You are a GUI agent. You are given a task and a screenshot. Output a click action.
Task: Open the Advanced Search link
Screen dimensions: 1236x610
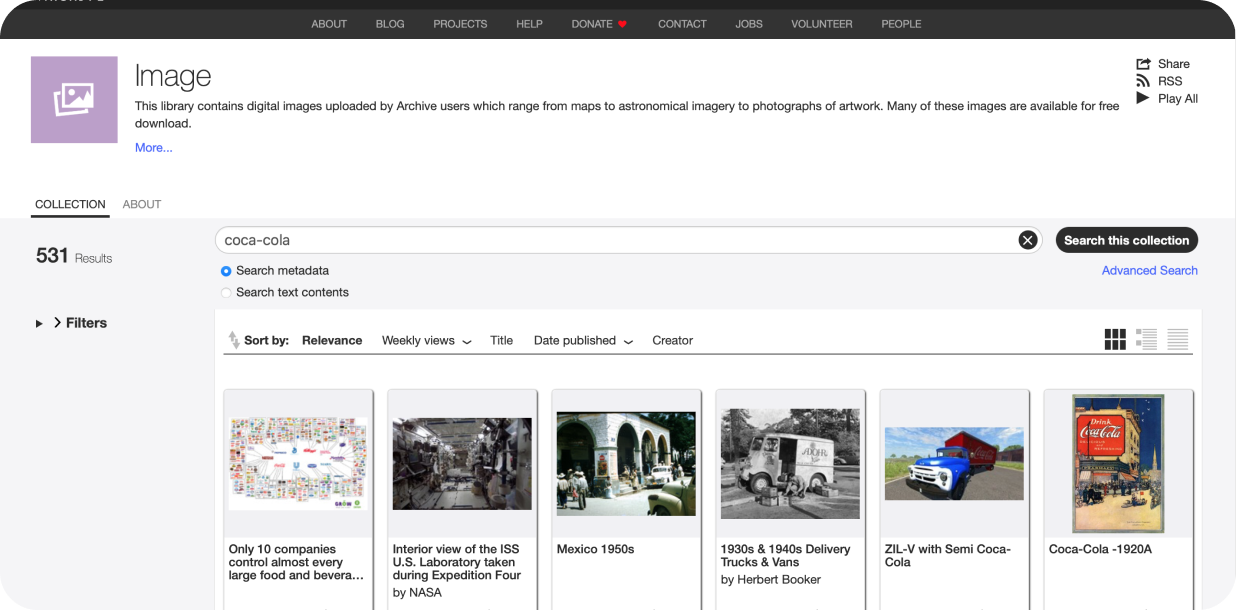click(1149, 271)
